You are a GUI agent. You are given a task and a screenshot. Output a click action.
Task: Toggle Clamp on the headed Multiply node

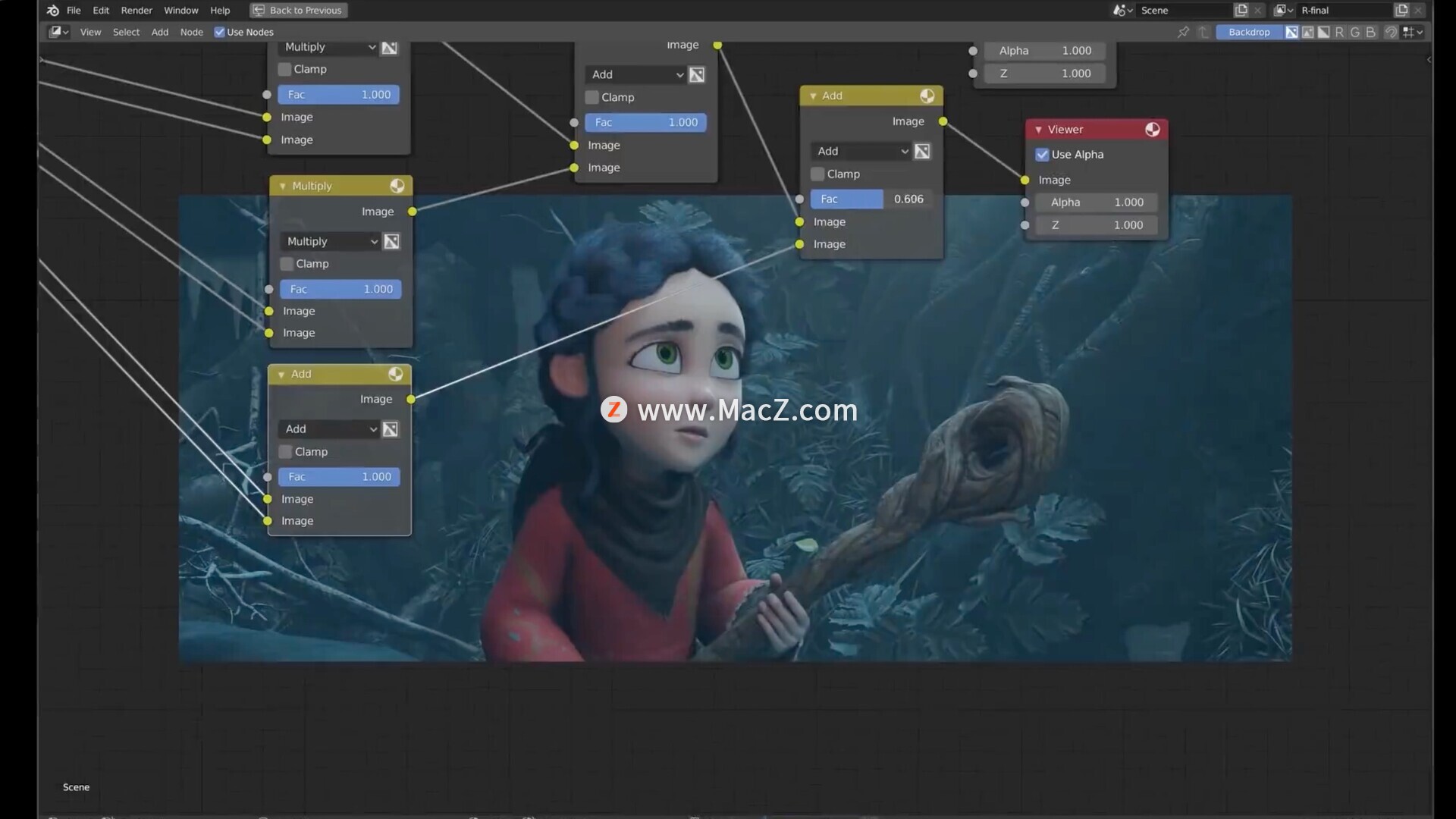(x=287, y=264)
